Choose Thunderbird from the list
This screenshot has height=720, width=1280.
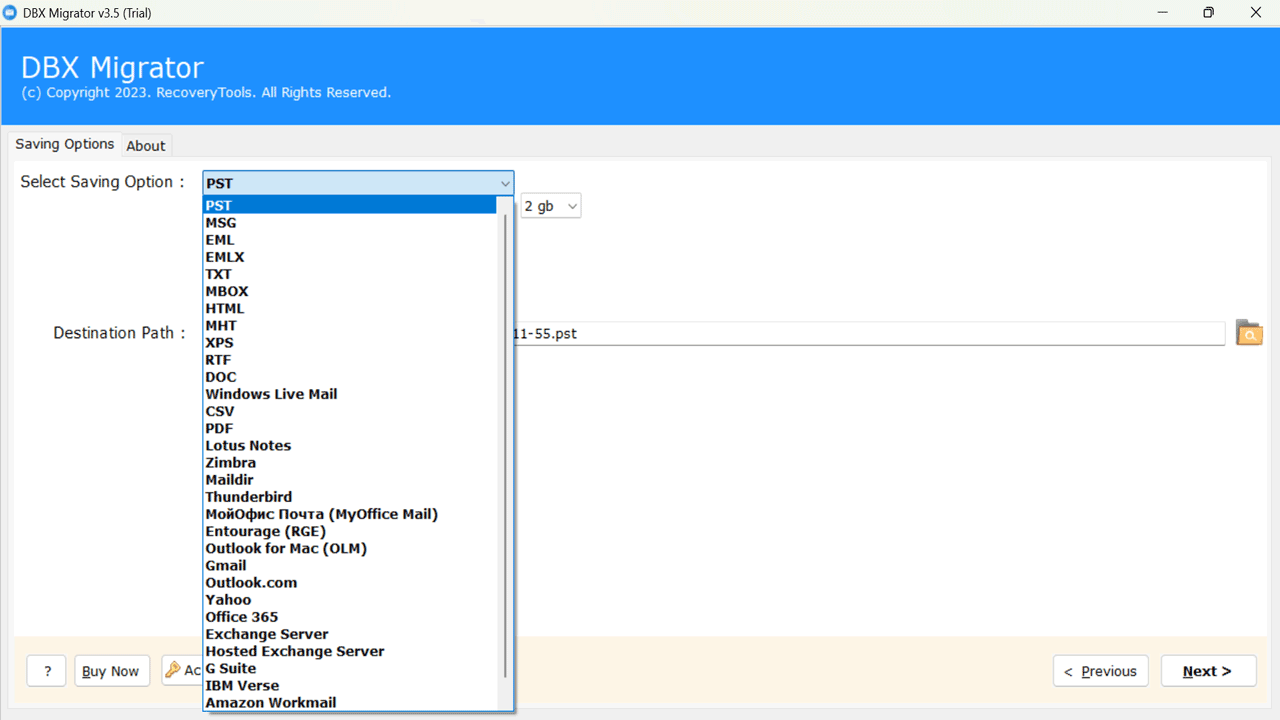[350, 497]
